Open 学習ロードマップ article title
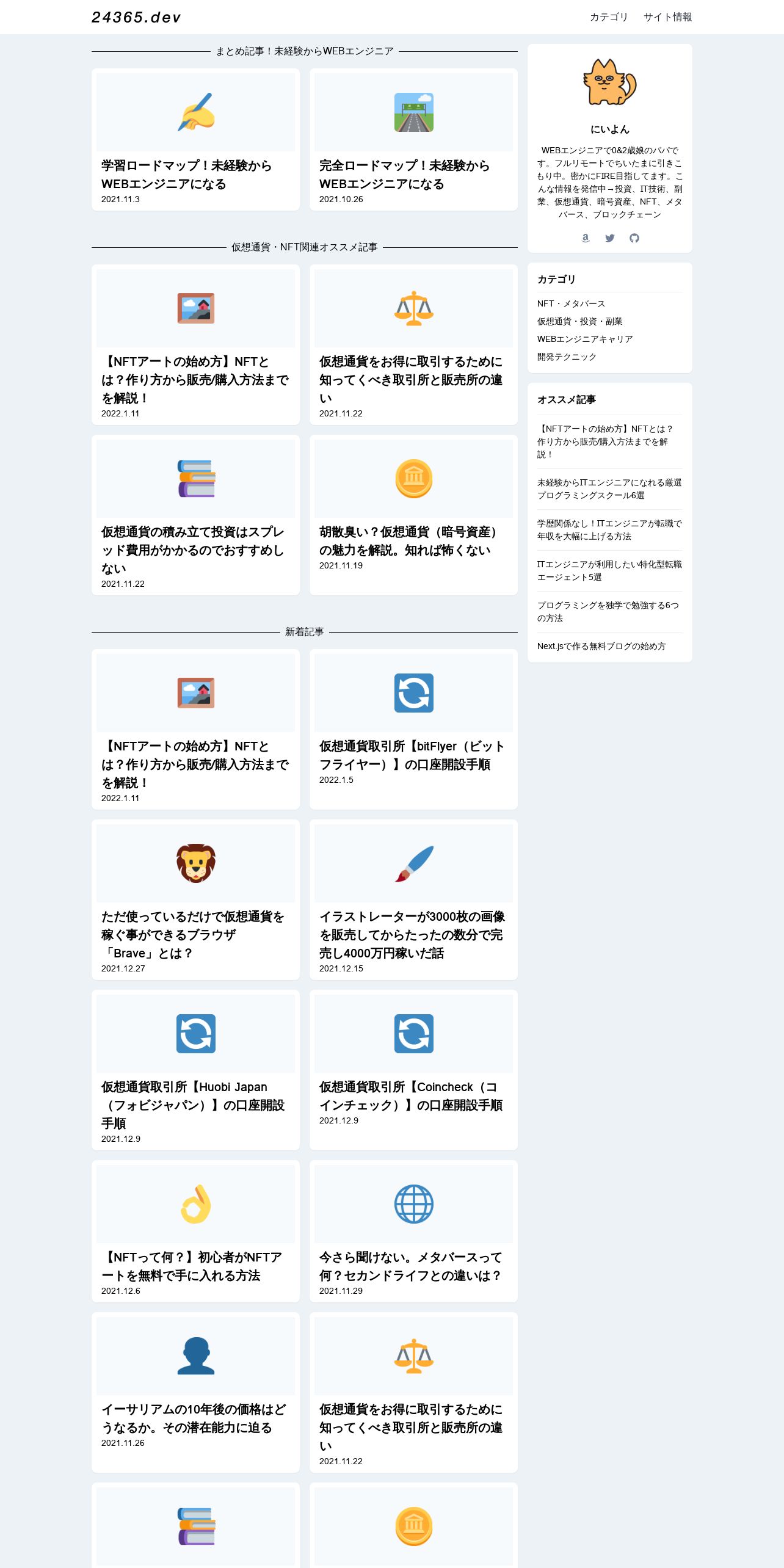The height and width of the screenshot is (1568, 784). (x=186, y=175)
